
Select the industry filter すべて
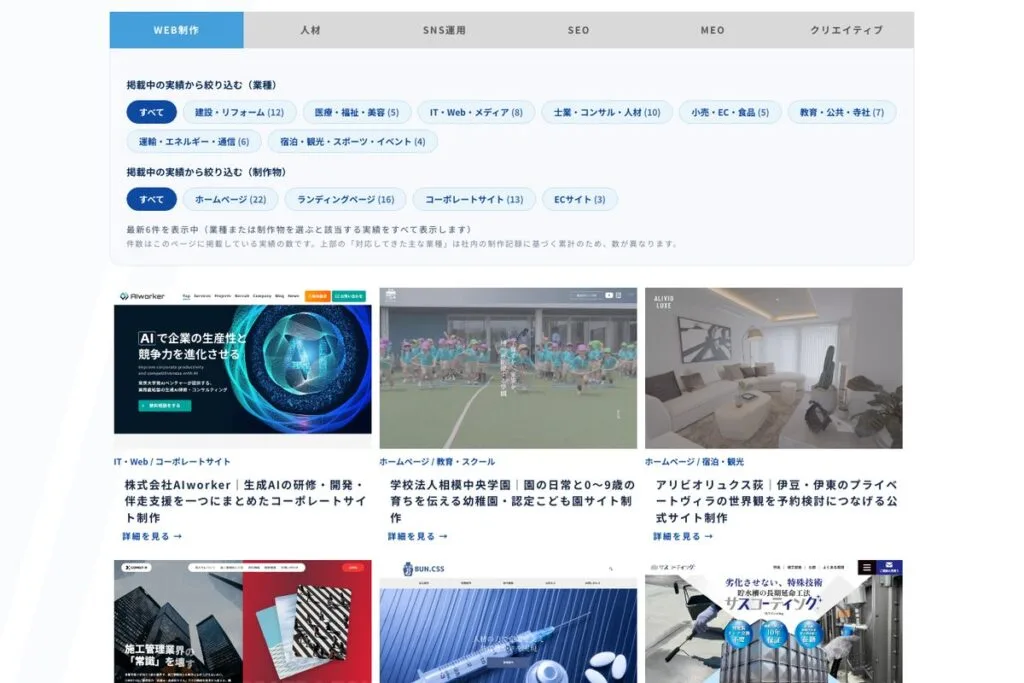coord(152,112)
